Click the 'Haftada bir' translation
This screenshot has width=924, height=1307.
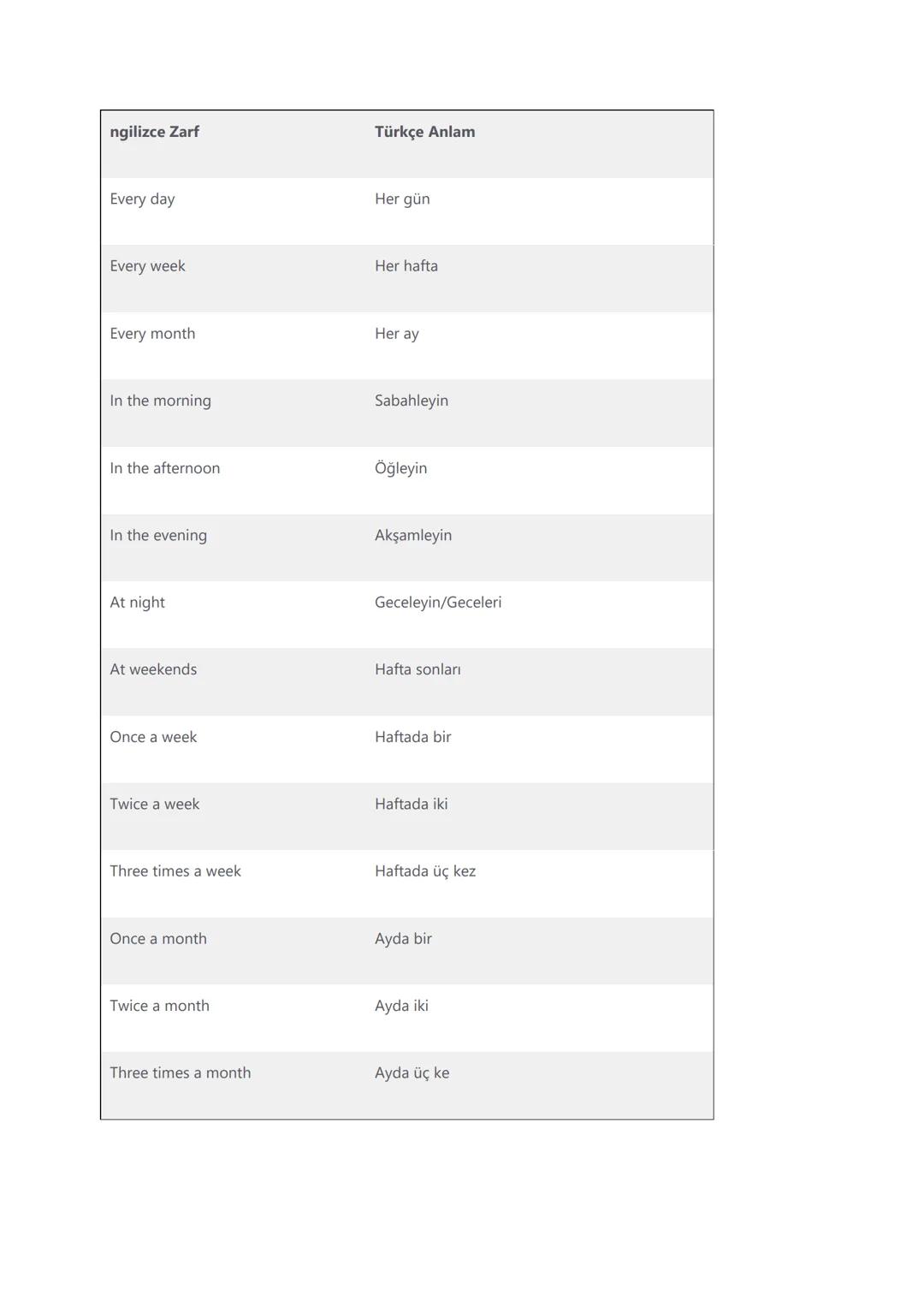point(412,737)
